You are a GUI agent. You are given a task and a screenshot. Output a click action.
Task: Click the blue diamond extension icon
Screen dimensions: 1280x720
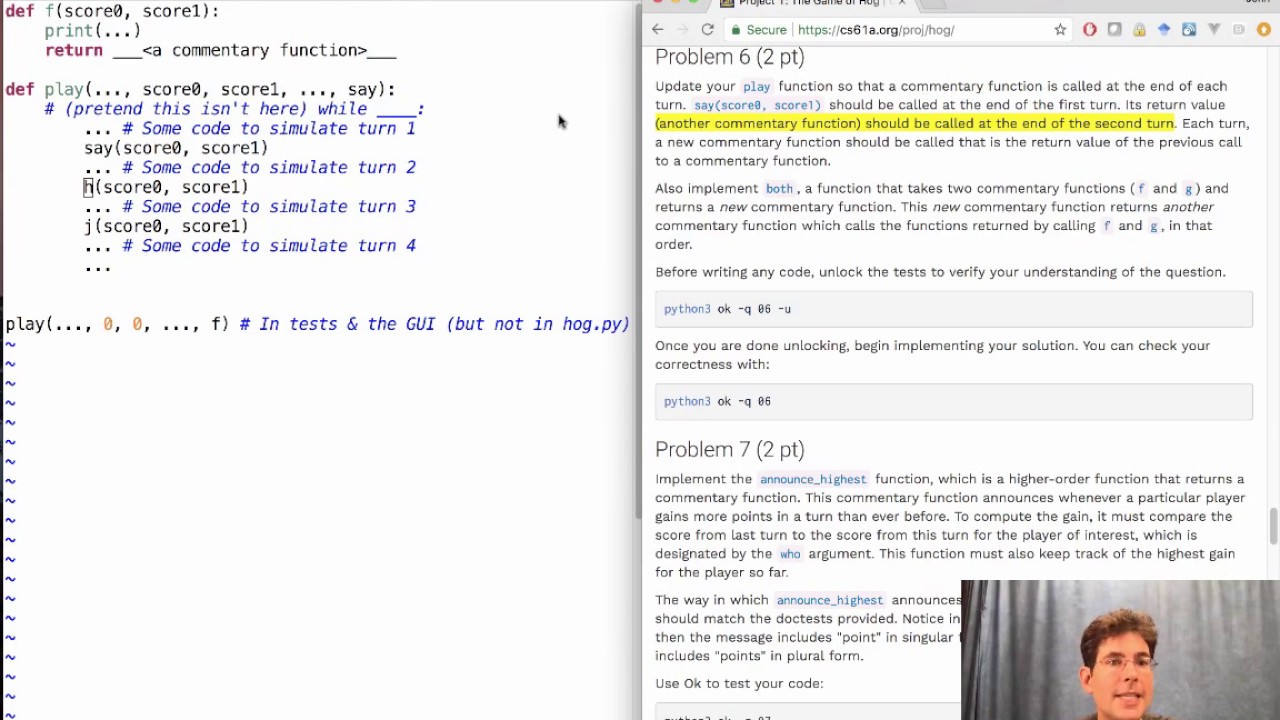(x=1164, y=30)
